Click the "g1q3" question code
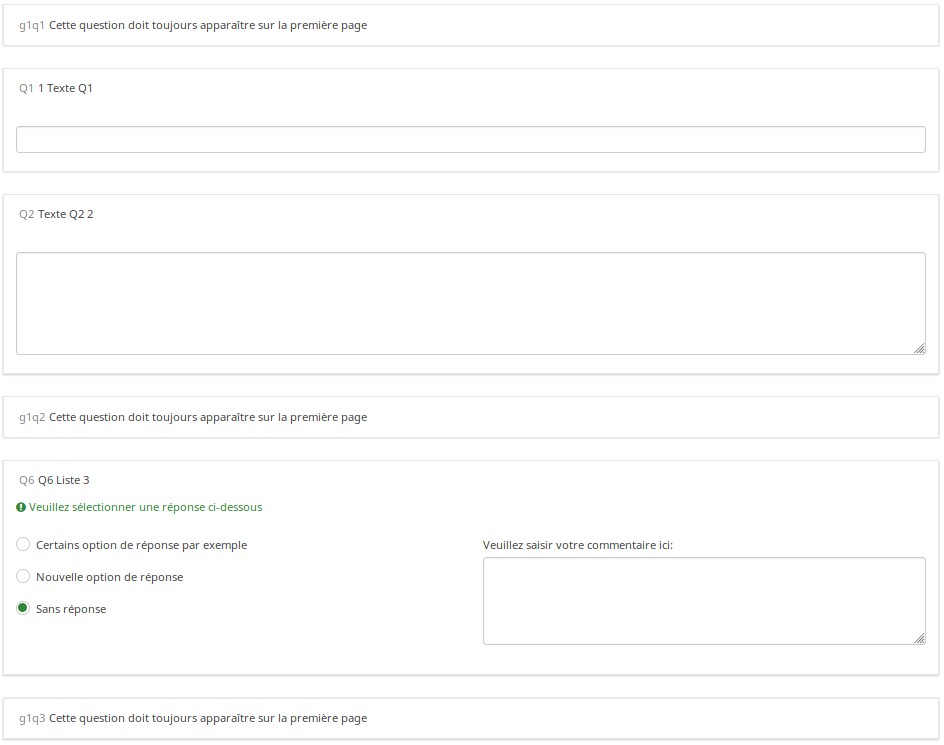The image size is (944, 745). click(x=32, y=718)
